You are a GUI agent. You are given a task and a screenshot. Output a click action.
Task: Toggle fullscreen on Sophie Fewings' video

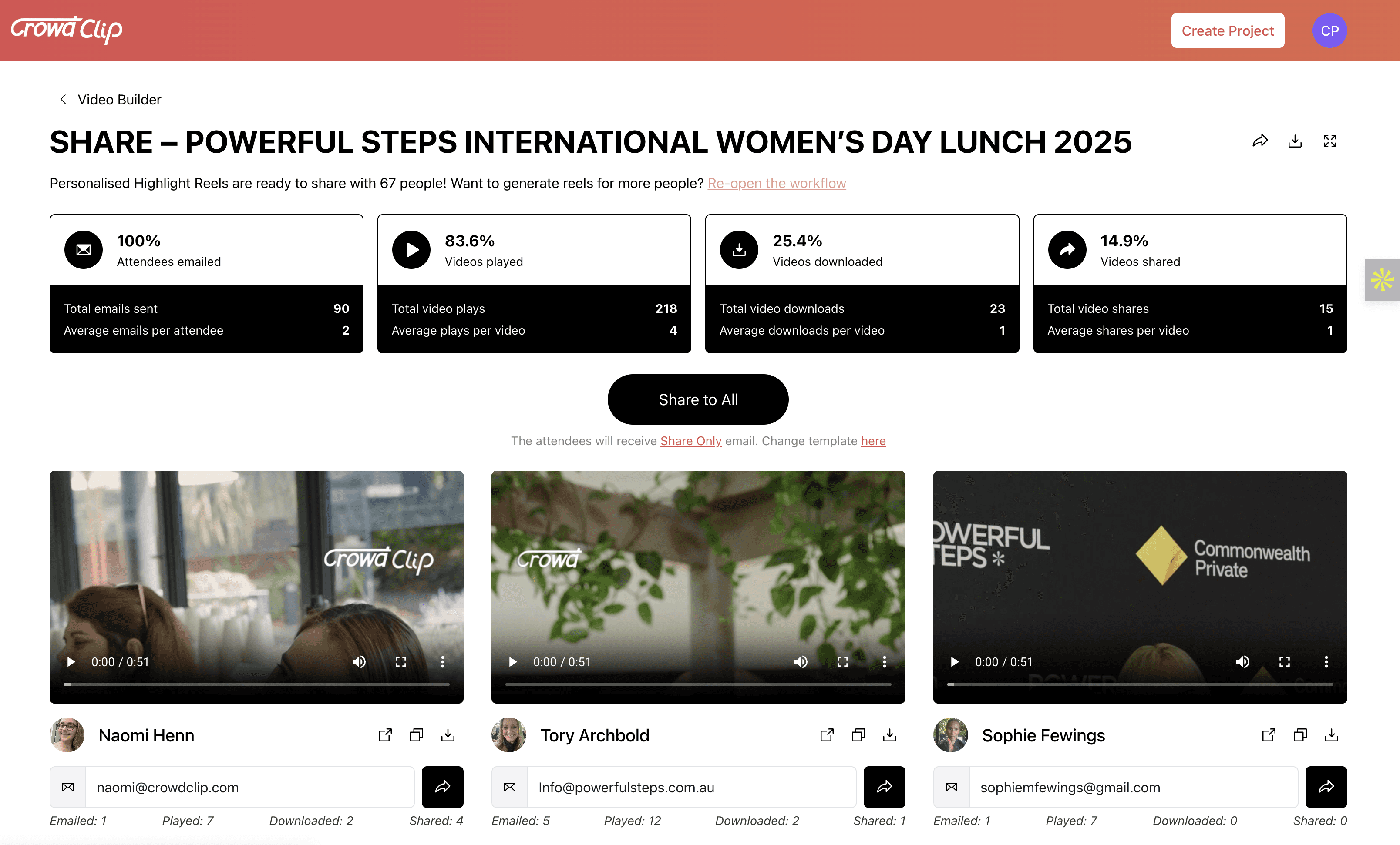click(1285, 661)
